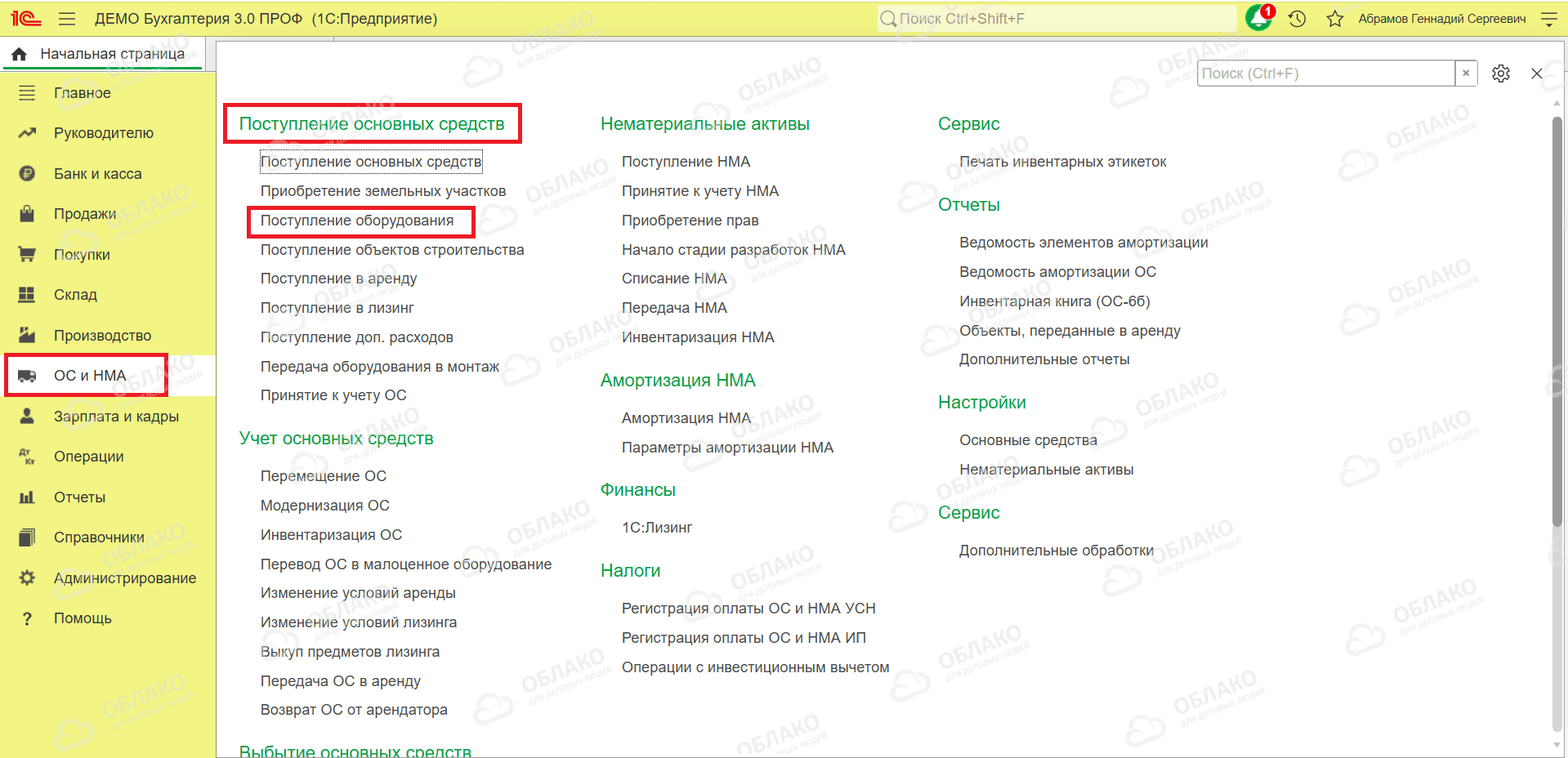Open Перемещение ОС link
Viewport: 1568px width, 758px height.
click(324, 476)
